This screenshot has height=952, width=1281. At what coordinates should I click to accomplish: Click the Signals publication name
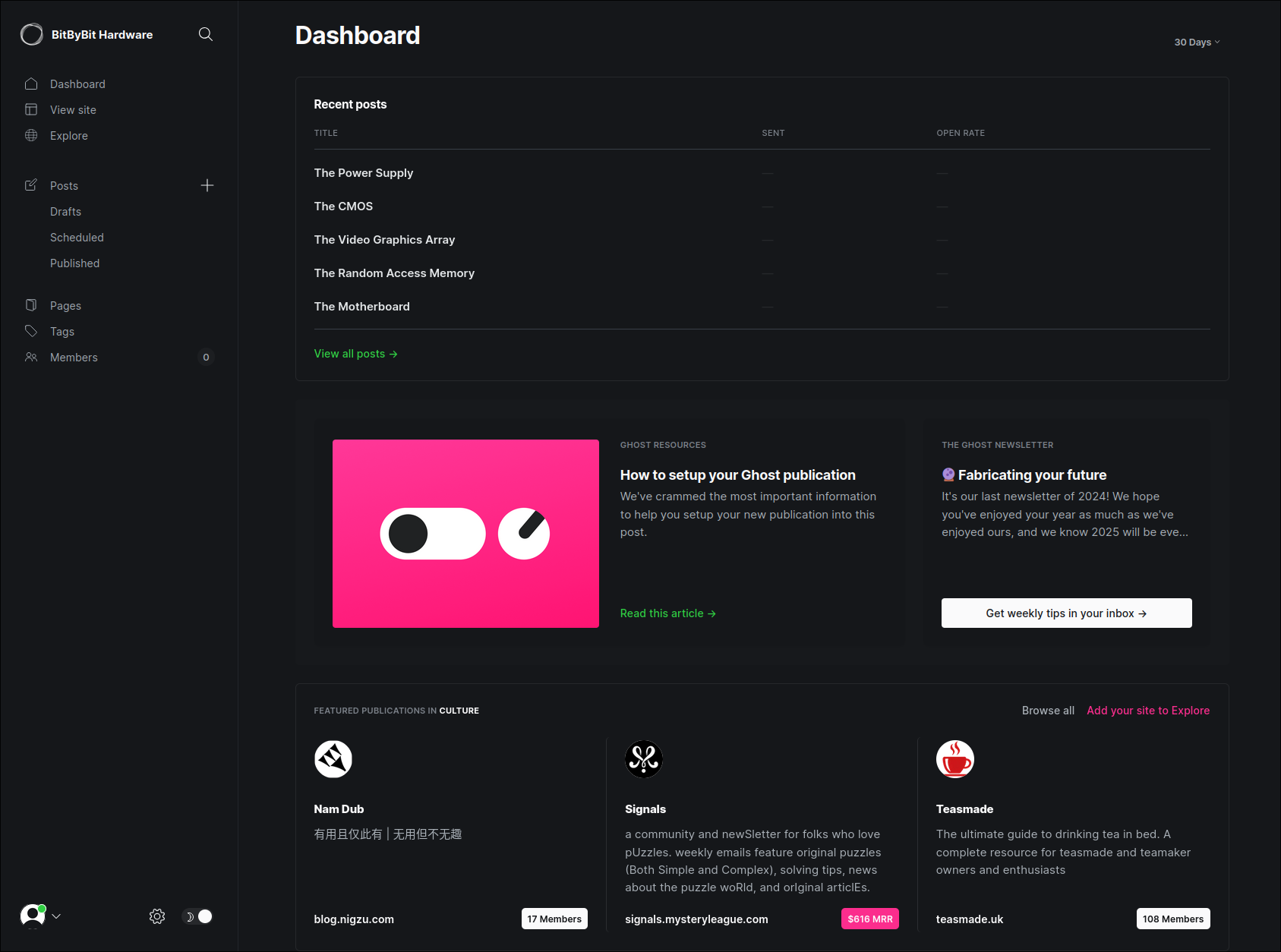click(645, 809)
